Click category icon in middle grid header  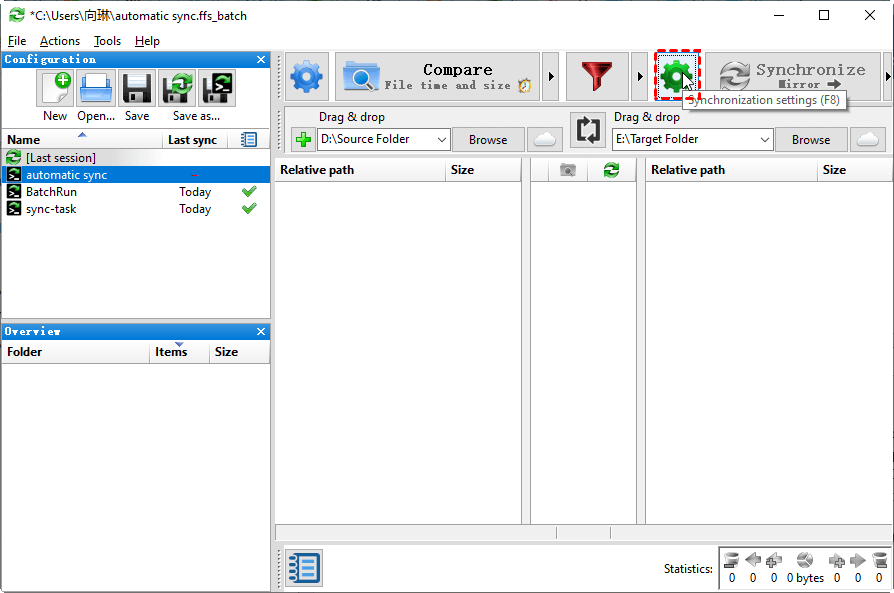point(568,170)
